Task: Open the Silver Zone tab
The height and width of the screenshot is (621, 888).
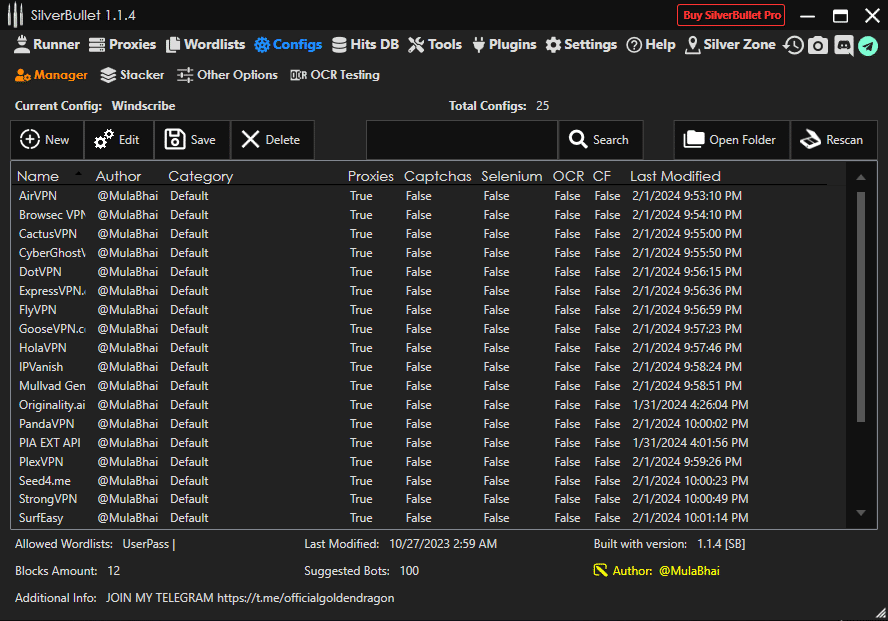Action: [730, 45]
